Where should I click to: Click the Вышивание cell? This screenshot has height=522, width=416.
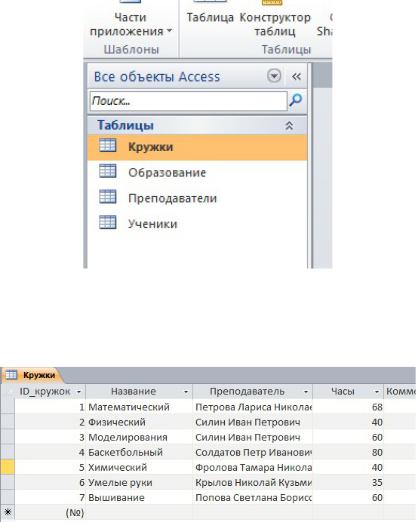[139, 498]
